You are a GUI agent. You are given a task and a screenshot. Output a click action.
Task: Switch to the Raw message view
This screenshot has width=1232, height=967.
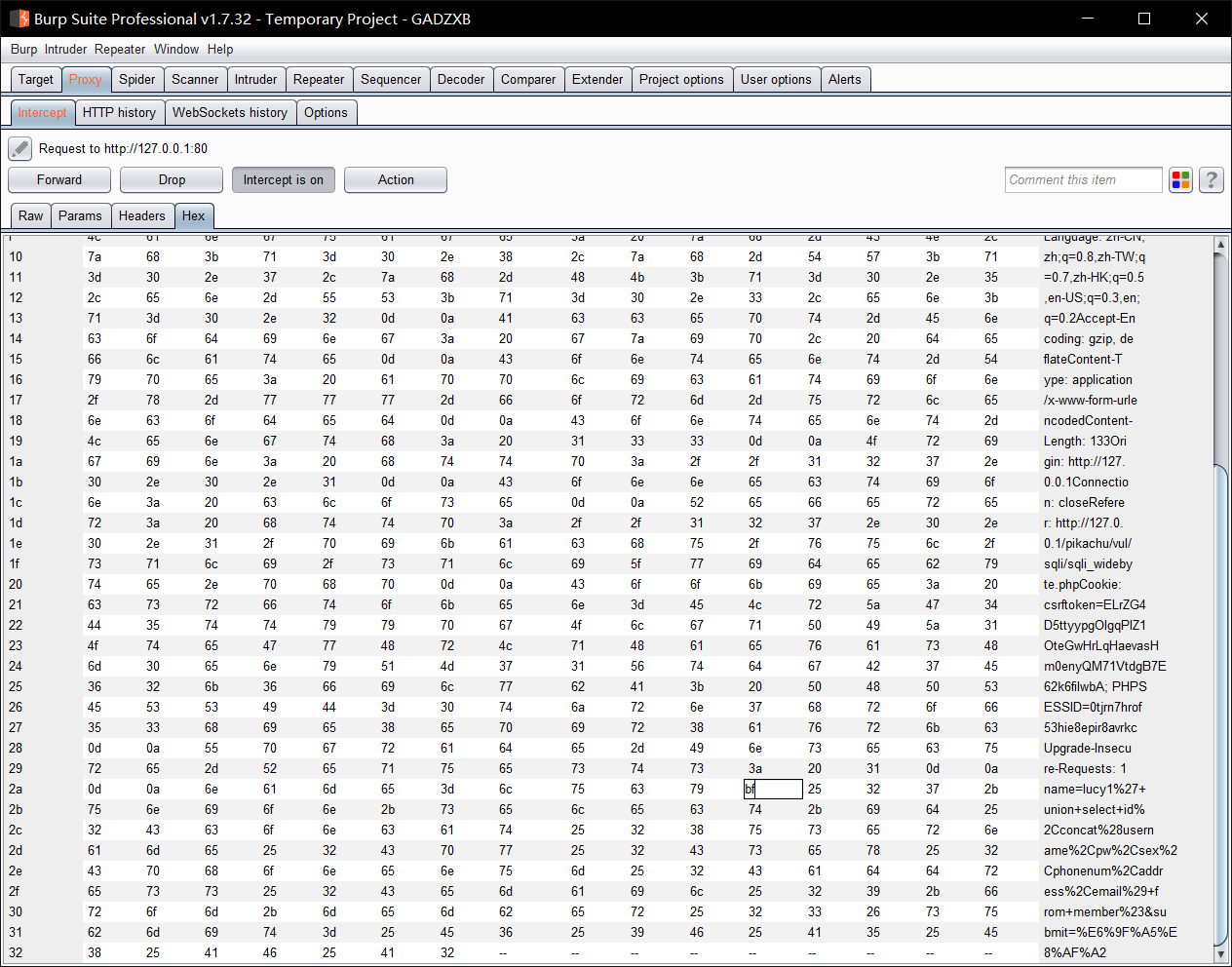(31, 215)
